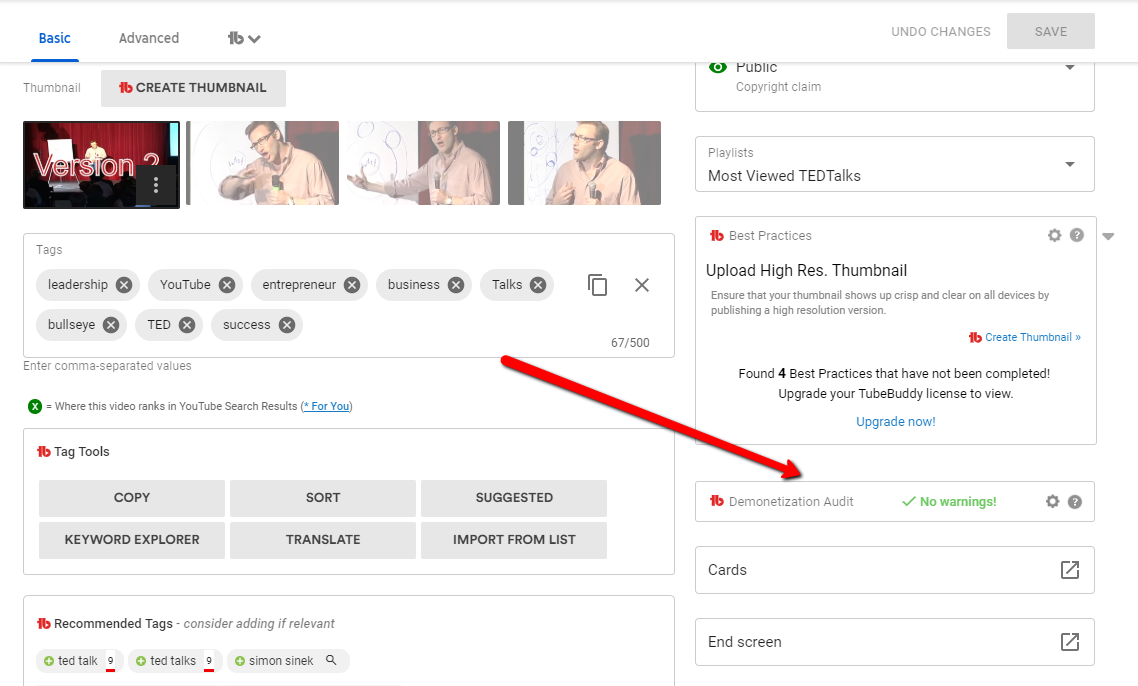This screenshot has width=1138, height=686.
Task: Select the Basic tab
Action: (55, 38)
